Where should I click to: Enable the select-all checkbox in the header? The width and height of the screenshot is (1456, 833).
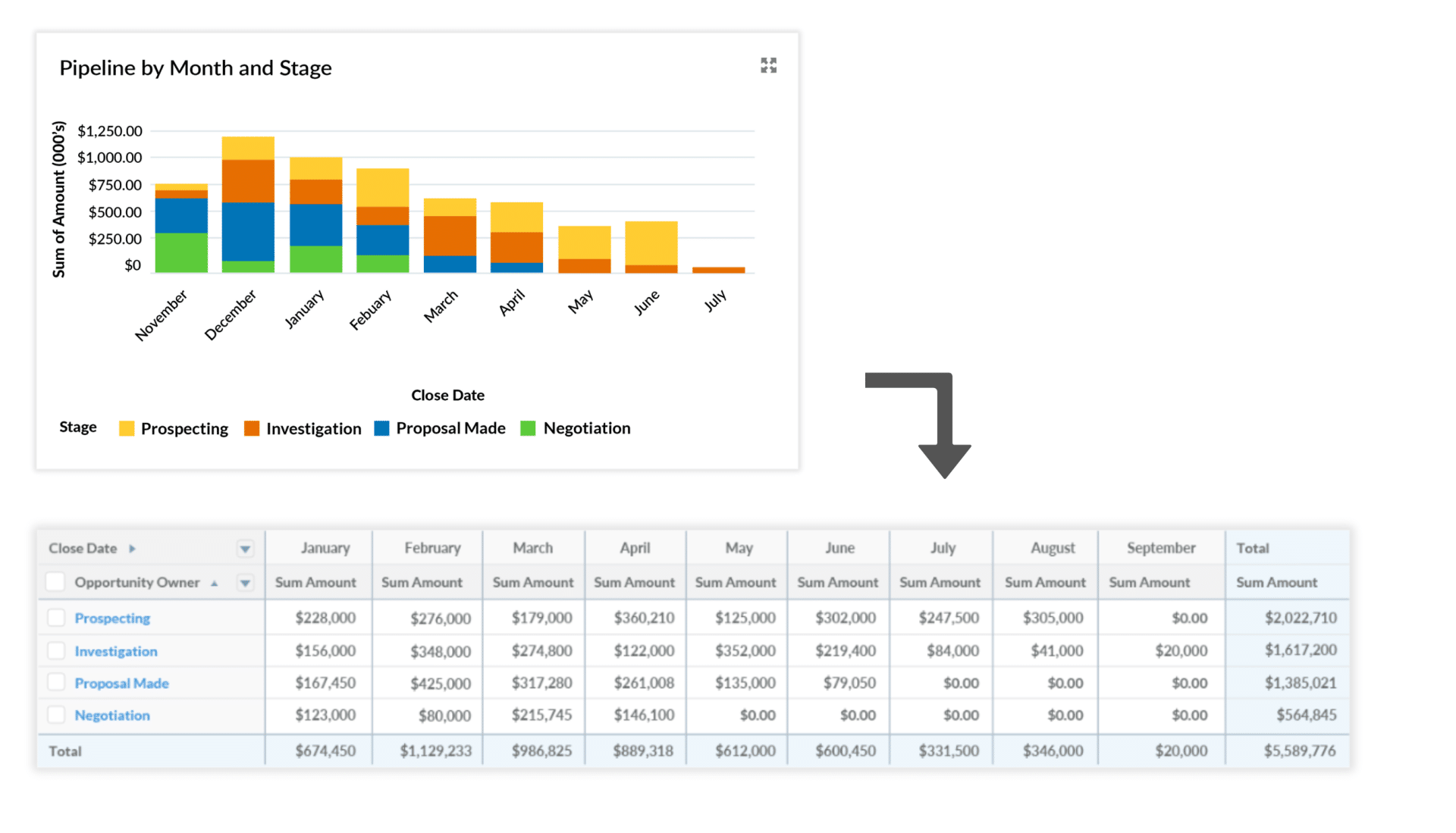[55, 581]
